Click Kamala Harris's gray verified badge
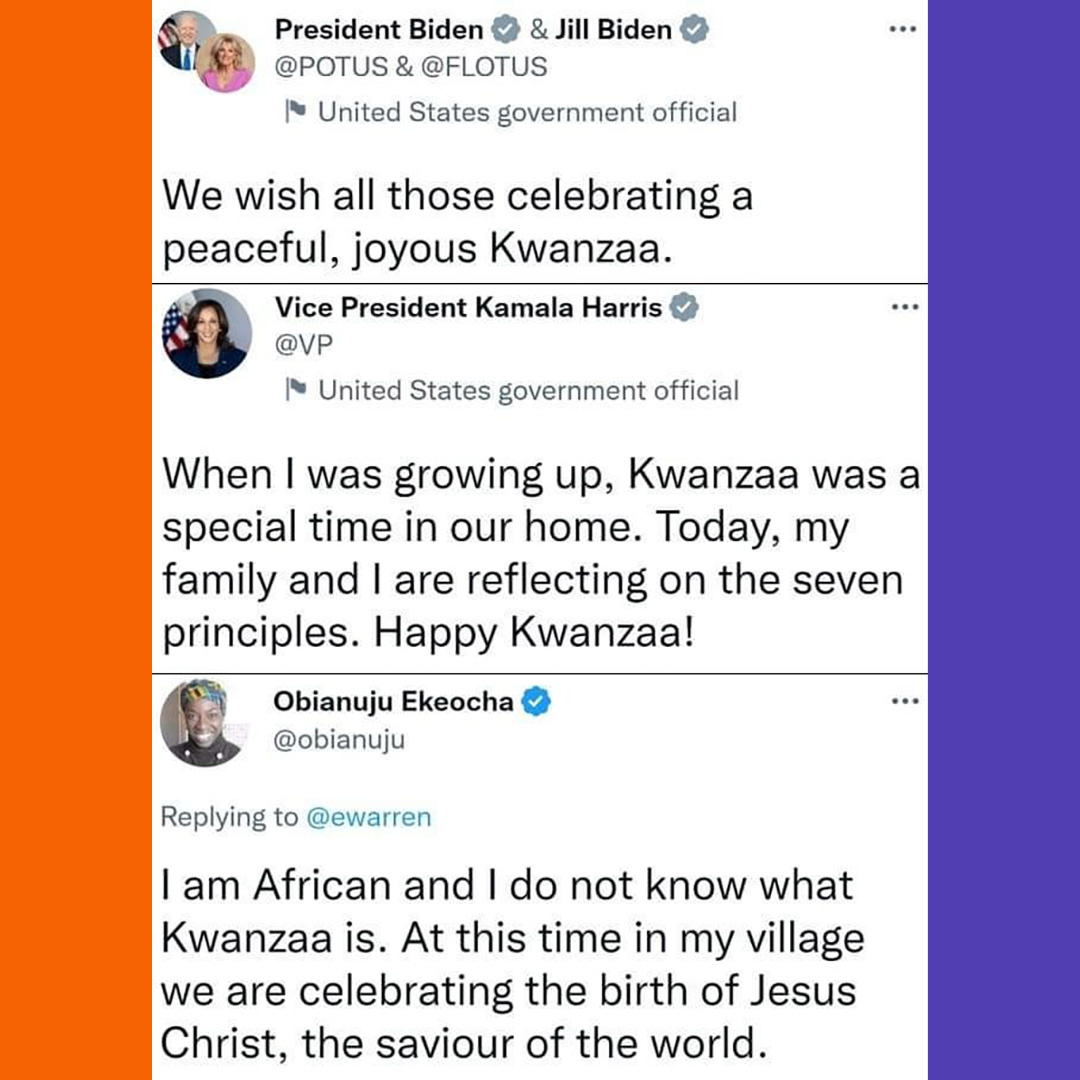 684,307
